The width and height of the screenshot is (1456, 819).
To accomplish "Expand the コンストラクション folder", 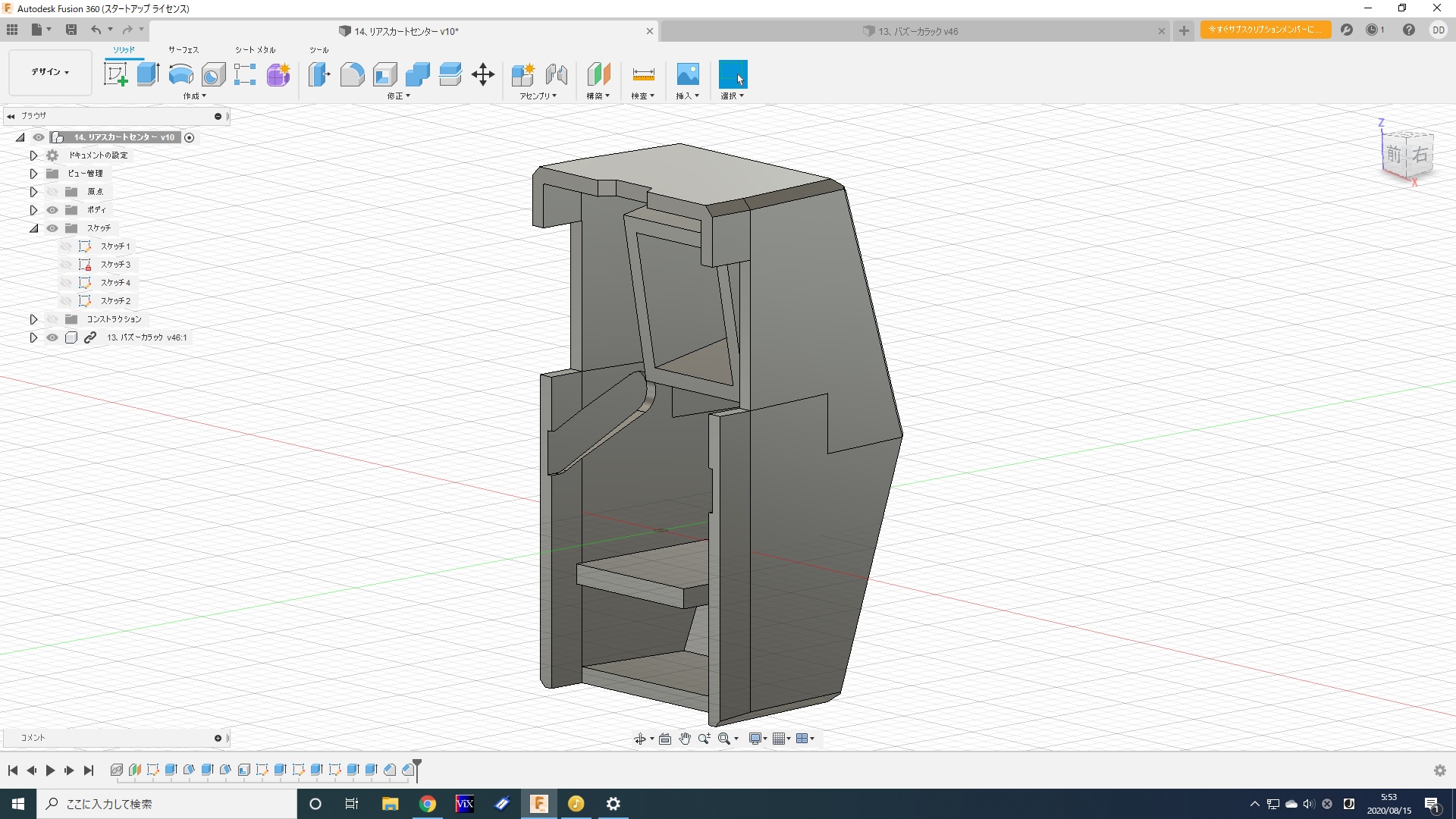I will point(33,319).
